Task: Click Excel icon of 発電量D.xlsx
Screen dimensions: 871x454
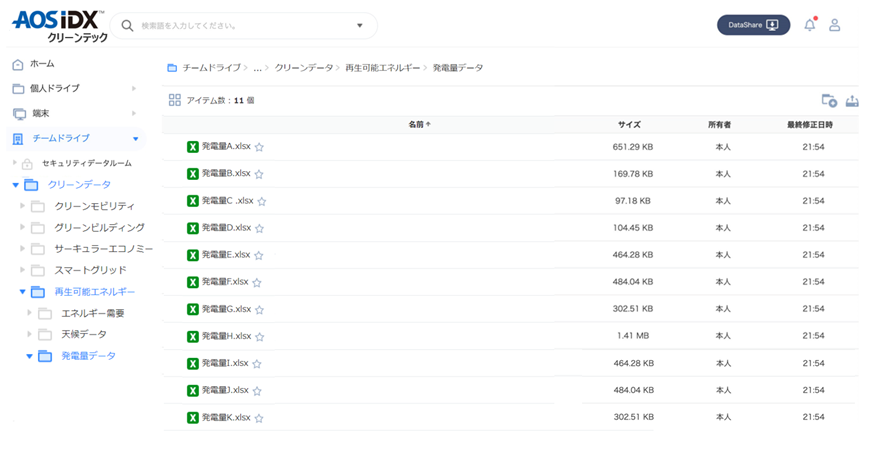Action: coord(193,228)
